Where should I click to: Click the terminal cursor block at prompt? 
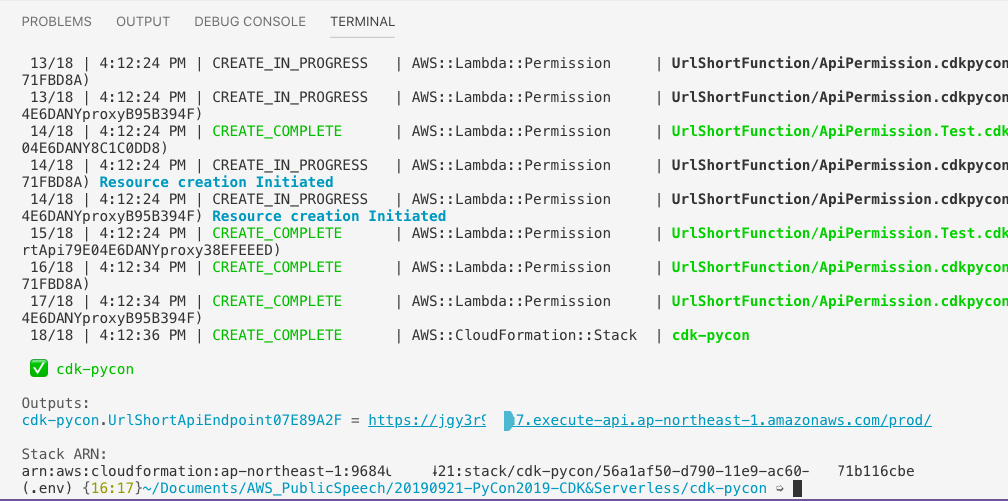click(797, 489)
